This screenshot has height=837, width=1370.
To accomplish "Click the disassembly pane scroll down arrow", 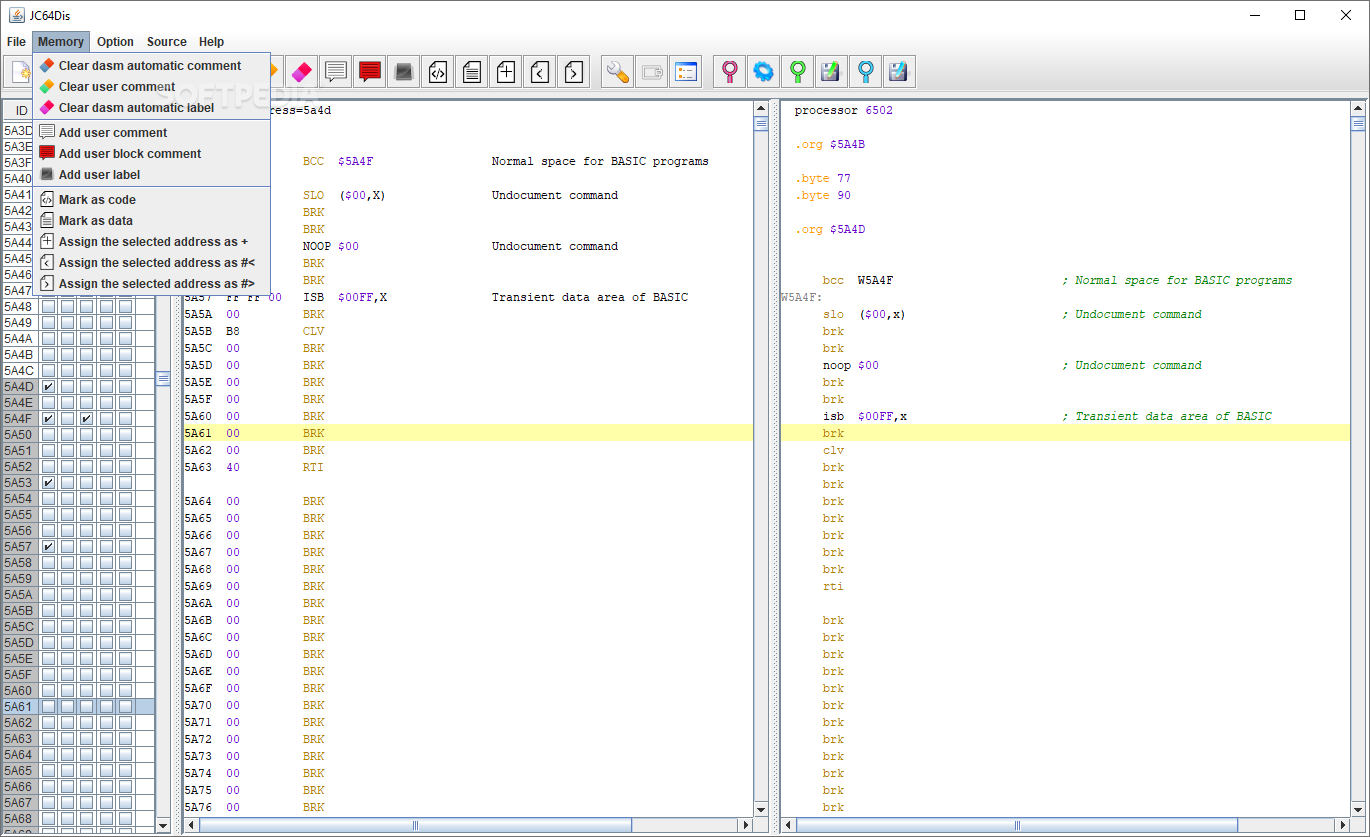I will [761, 809].
